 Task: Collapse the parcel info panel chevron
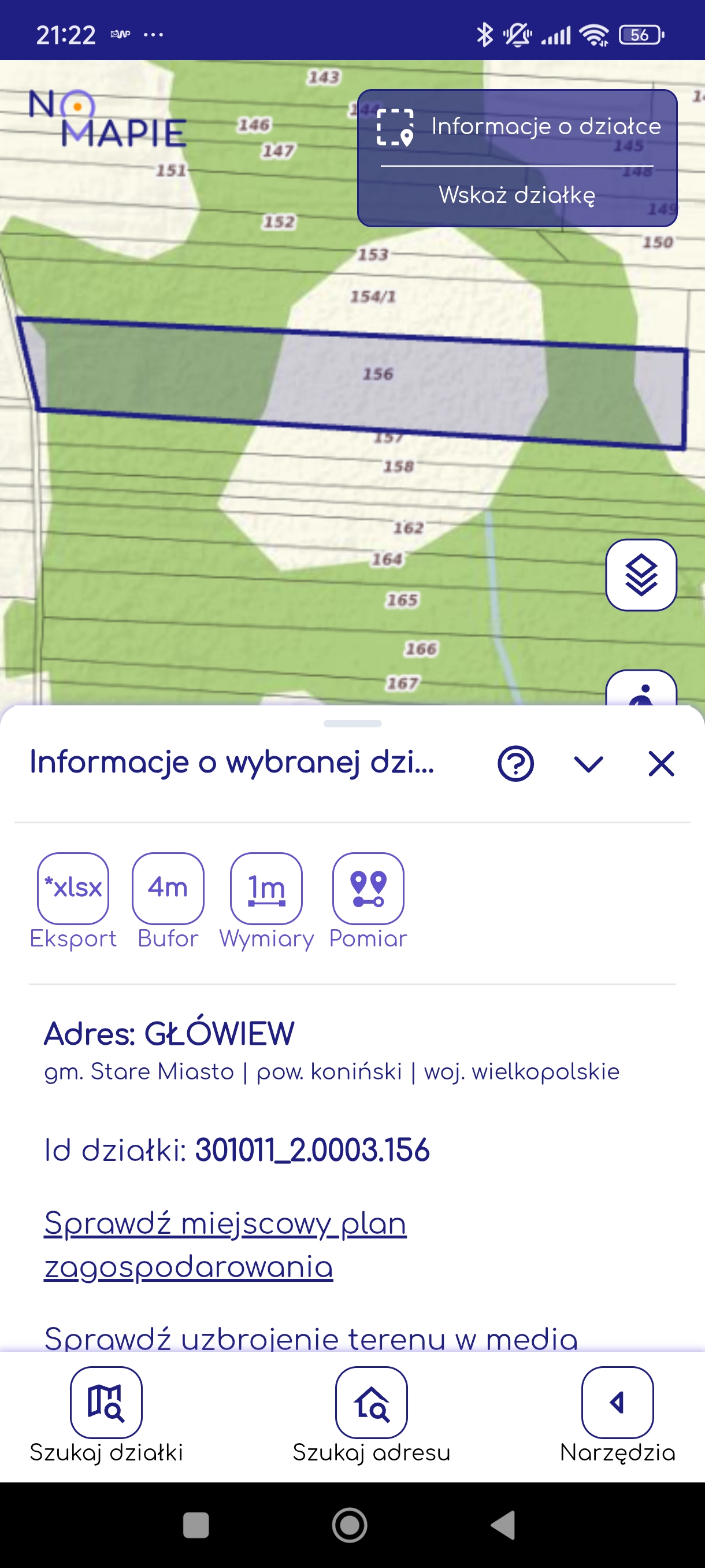tap(588, 763)
